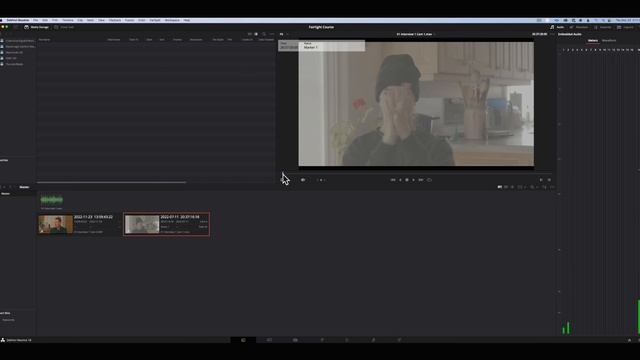This screenshot has width=640, height=360.
Task: Mark in point on viewer
Action: point(541,180)
